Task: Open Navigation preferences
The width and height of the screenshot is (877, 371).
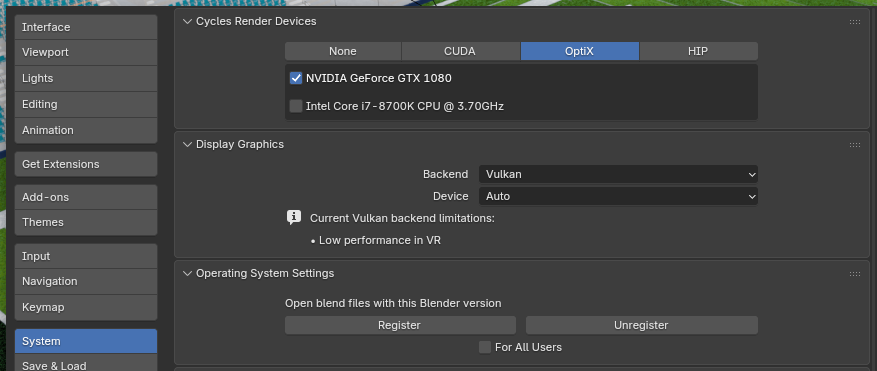Action: coord(86,281)
